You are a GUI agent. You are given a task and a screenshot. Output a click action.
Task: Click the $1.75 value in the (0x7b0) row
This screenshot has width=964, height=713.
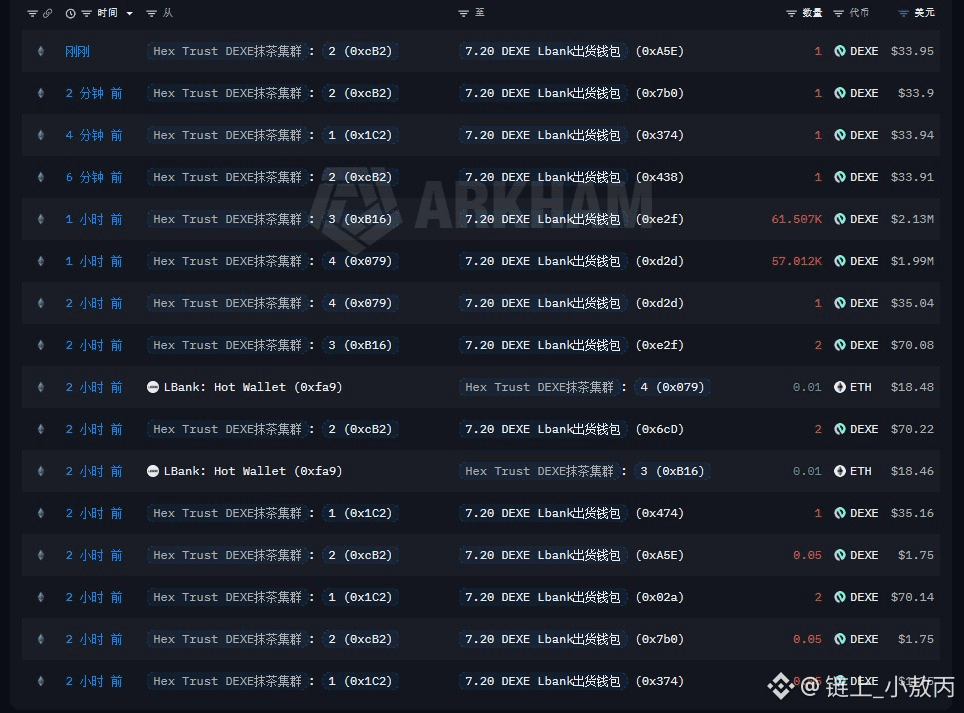click(916, 639)
